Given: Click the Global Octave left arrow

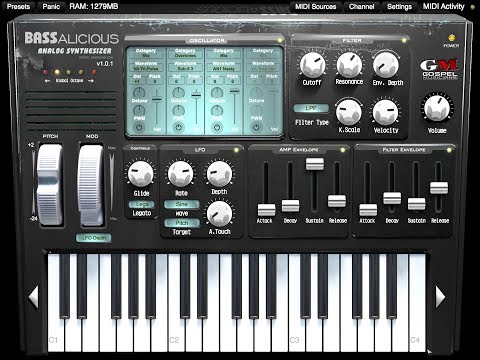Looking at the screenshot, I should pyautogui.click(x=47, y=81).
